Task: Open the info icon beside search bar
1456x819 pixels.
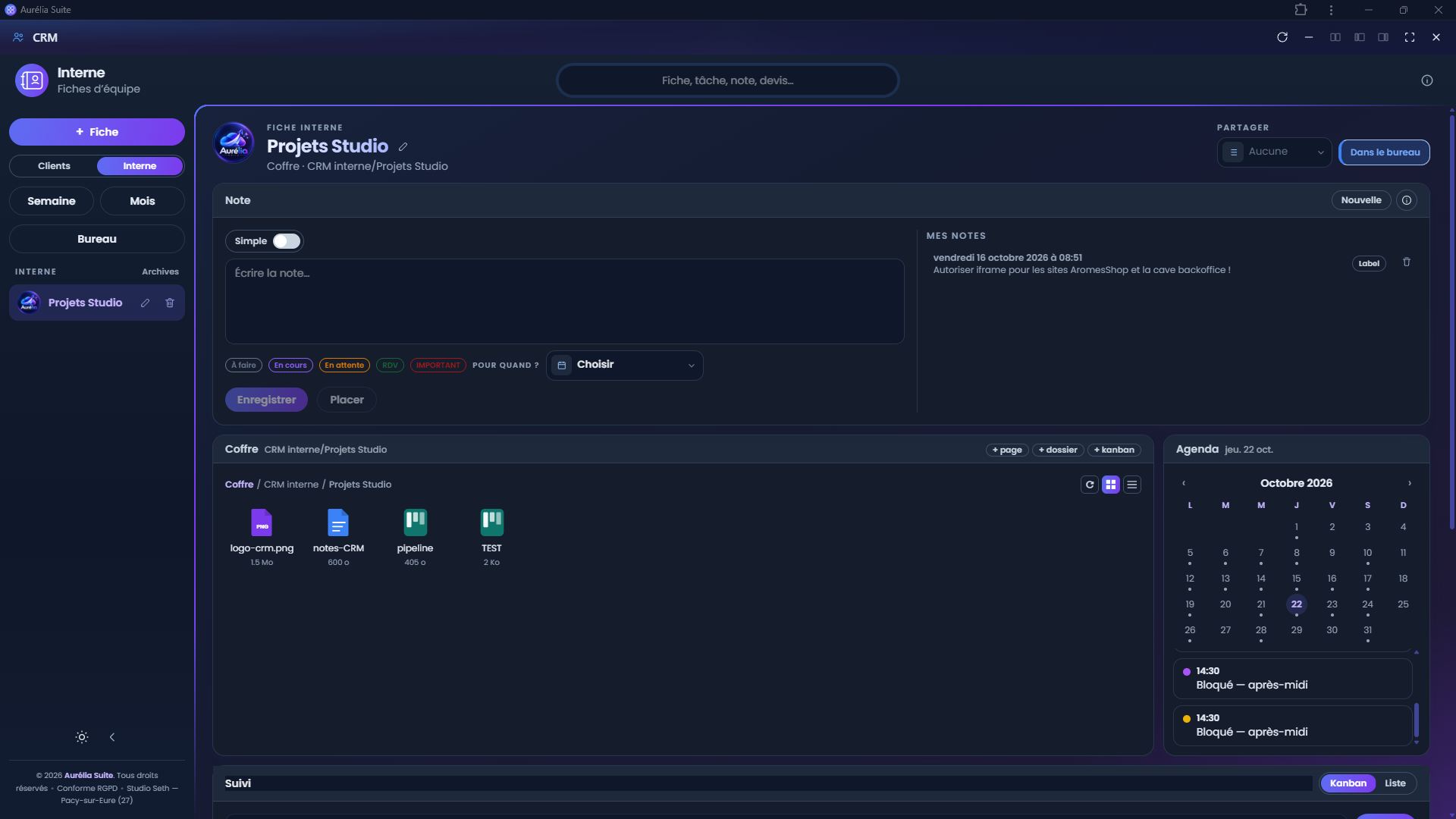Action: click(1427, 80)
